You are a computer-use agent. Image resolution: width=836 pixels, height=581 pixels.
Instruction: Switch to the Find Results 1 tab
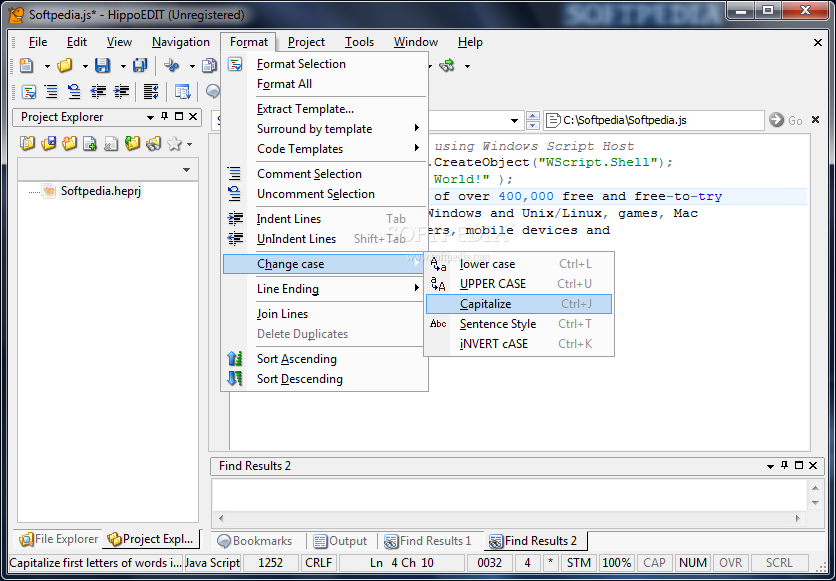coord(428,541)
